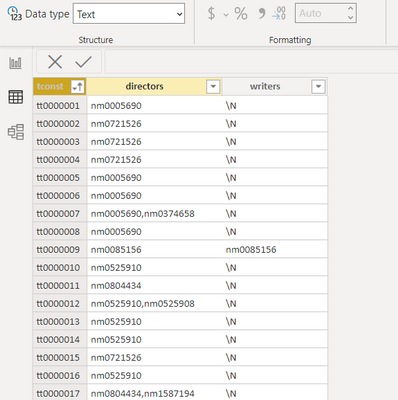Switch to the Data table view icon

tap(16, 97)
